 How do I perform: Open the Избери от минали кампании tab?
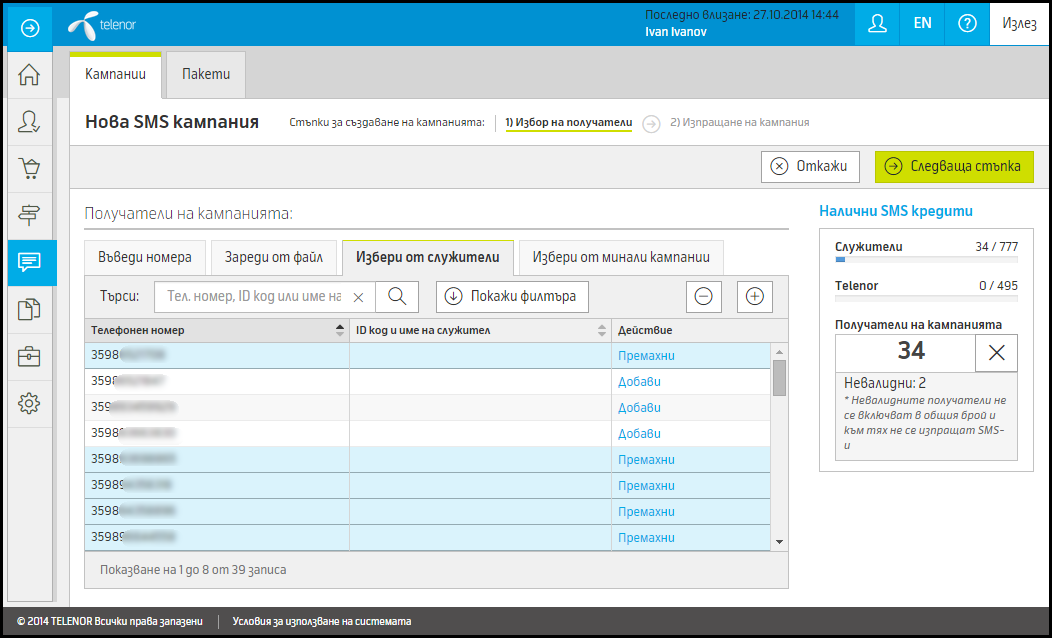[x=621, y=258]
